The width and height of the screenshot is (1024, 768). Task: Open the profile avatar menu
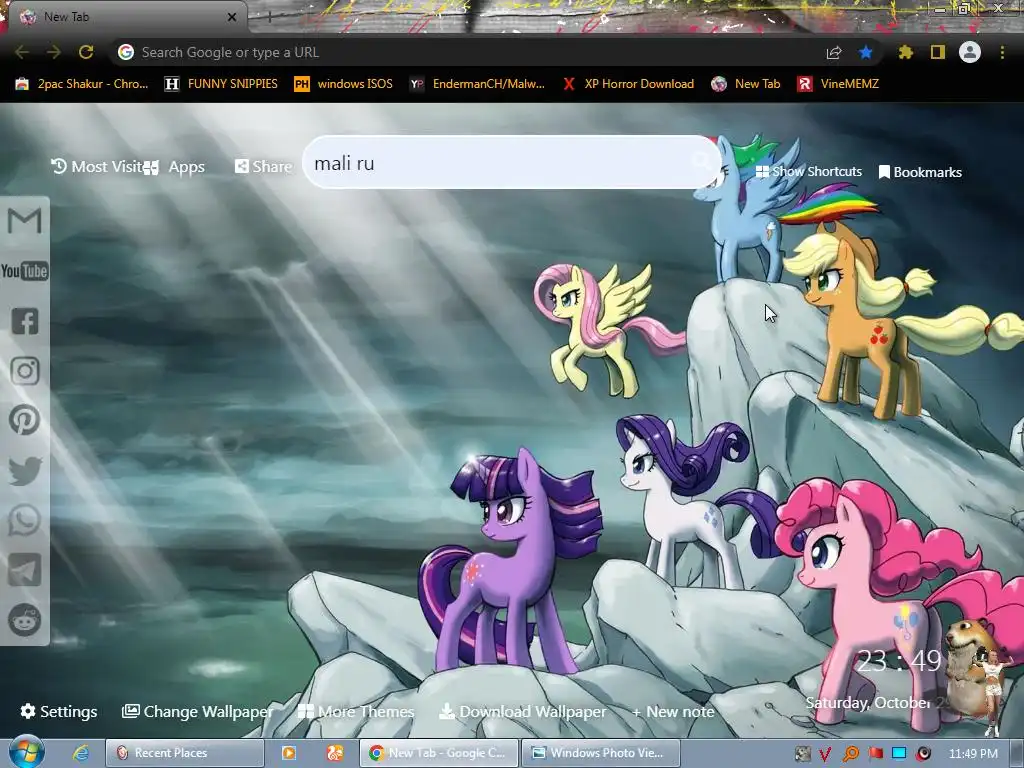(970, 52)
